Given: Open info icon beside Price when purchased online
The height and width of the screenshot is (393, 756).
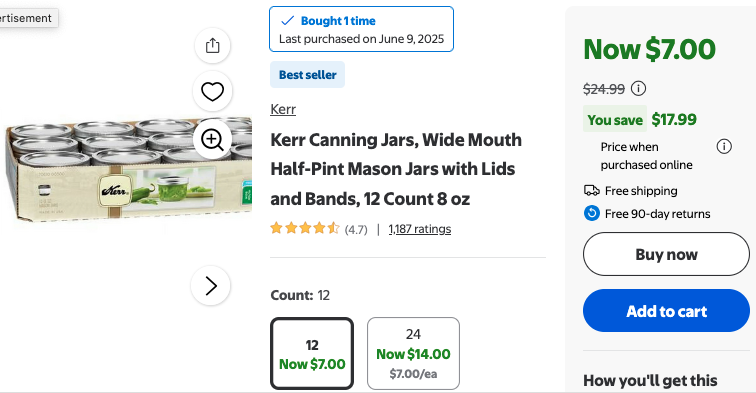Looking at the screenshot, I should (x=724, y=146).
